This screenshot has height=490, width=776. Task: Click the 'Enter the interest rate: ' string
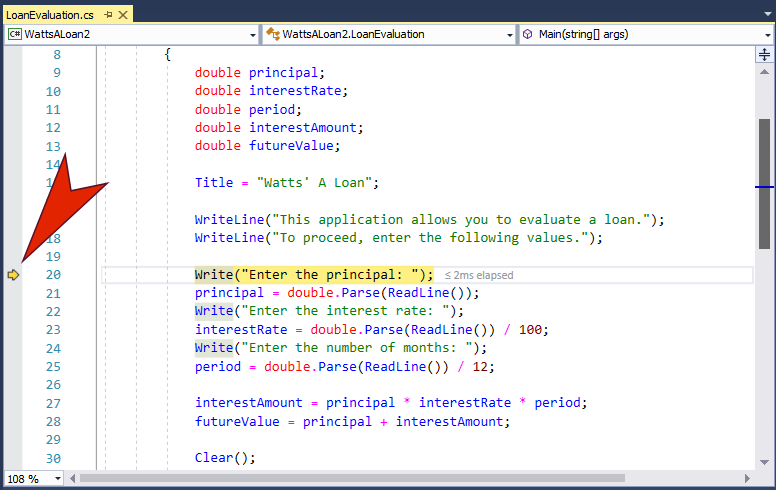point(345,311)
